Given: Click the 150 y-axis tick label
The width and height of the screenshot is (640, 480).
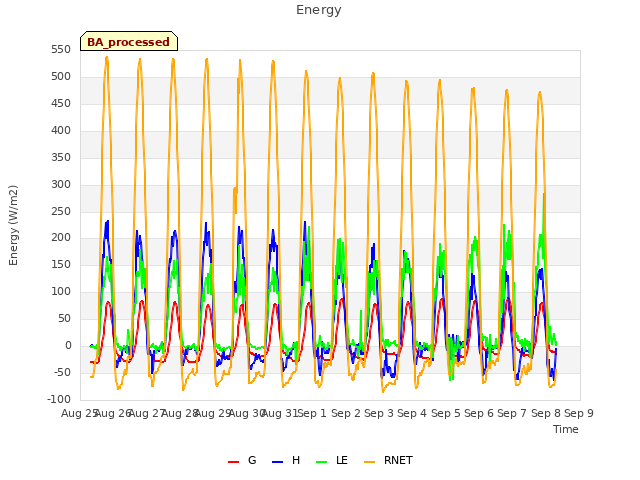Looking at the screenshot, I should [x=61, y=264].
